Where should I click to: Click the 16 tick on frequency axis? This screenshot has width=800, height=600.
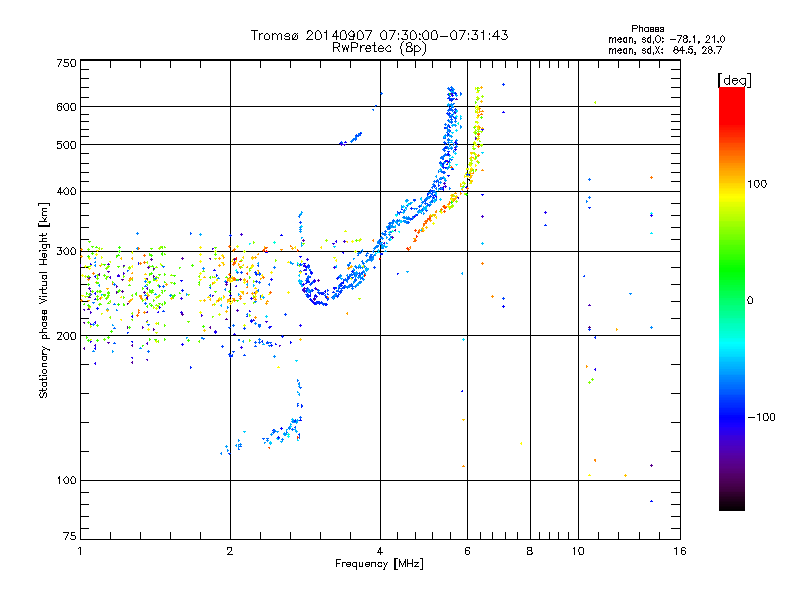678,551
